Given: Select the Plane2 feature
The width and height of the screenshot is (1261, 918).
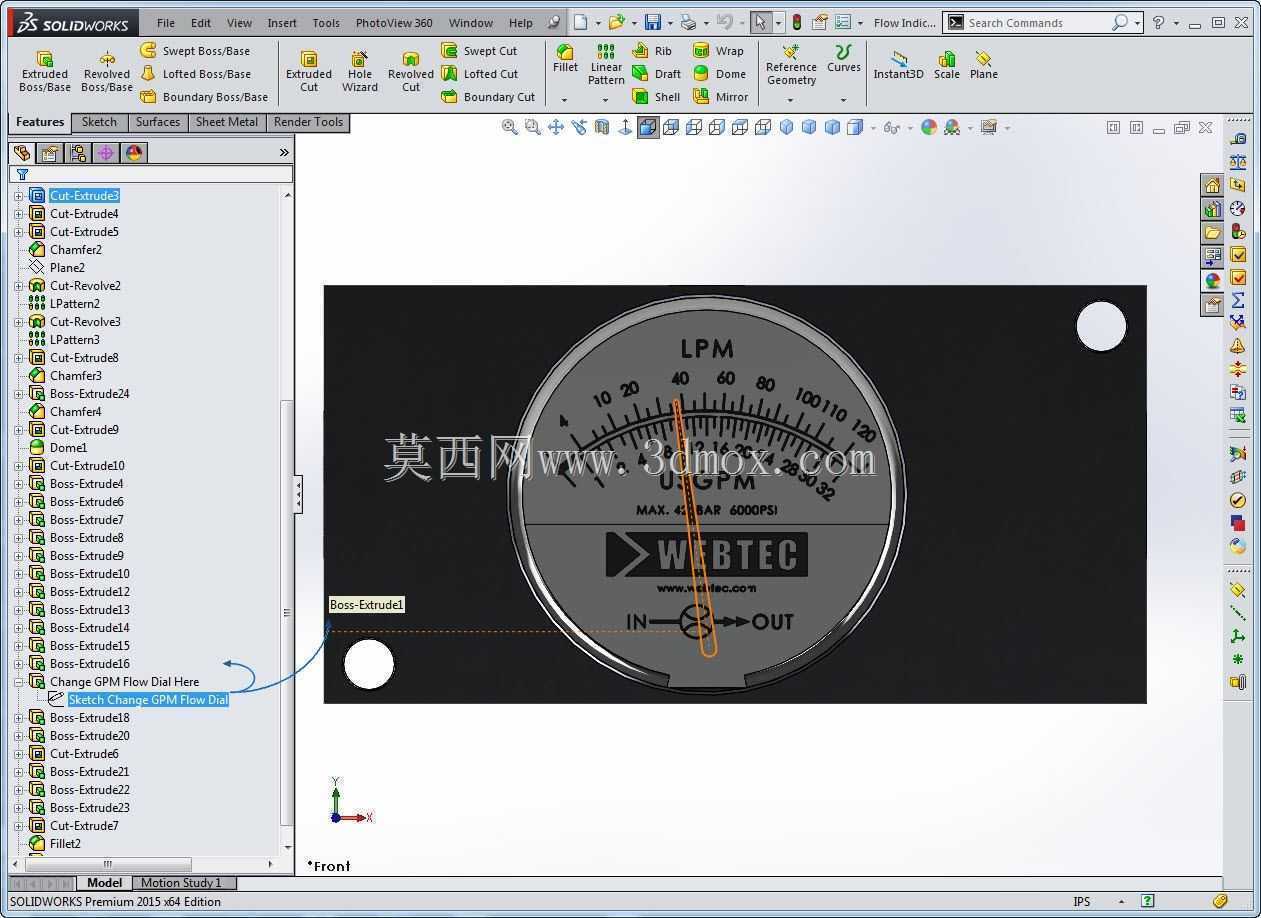Looking at the screenshot, I should (67, 268).
